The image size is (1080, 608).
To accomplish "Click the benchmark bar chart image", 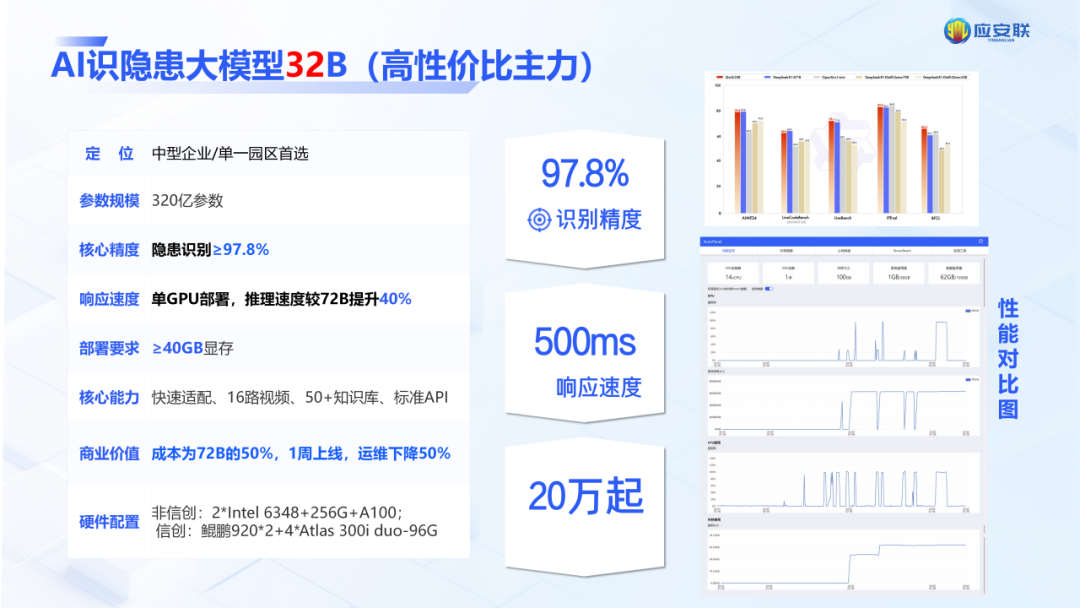I will coord(841,148).
